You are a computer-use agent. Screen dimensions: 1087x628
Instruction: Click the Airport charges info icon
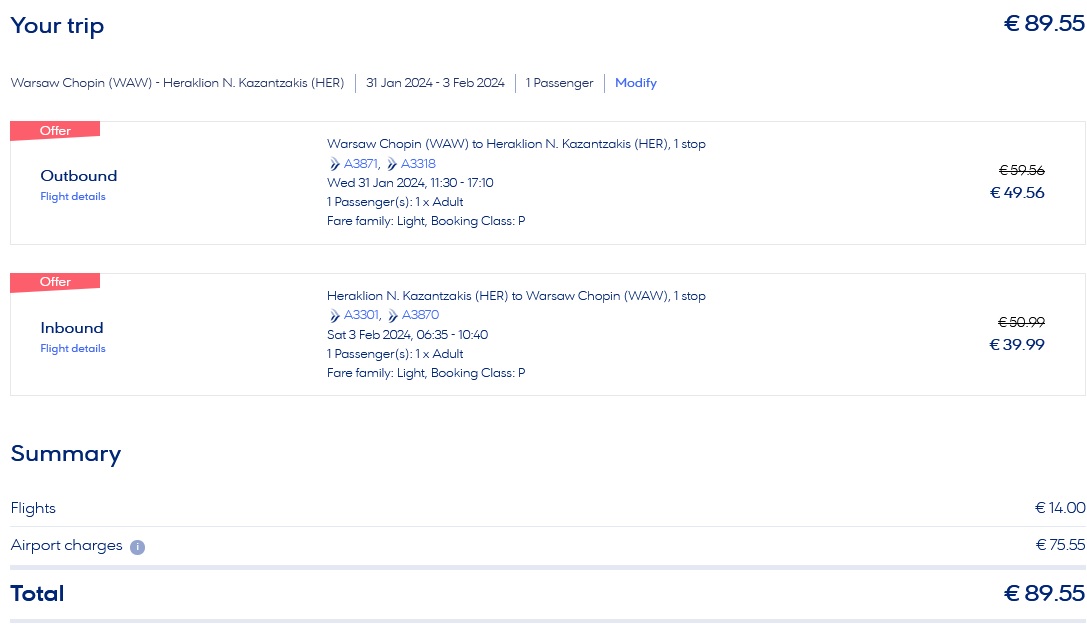(137, 547)
